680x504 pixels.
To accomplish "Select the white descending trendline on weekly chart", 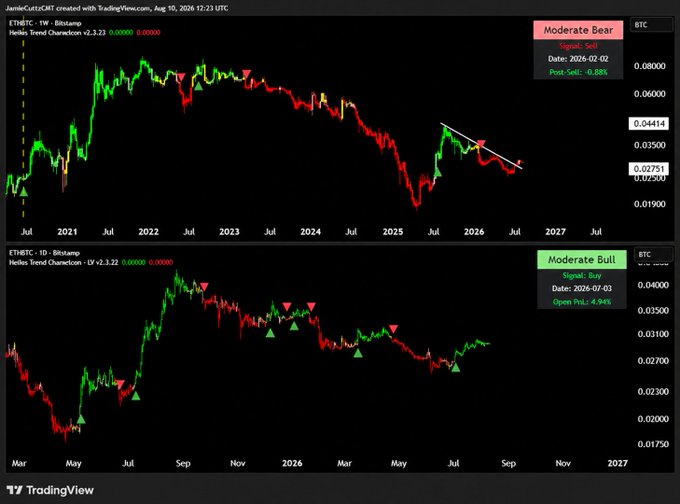I will pyautogui.click(x=481, y=146).
